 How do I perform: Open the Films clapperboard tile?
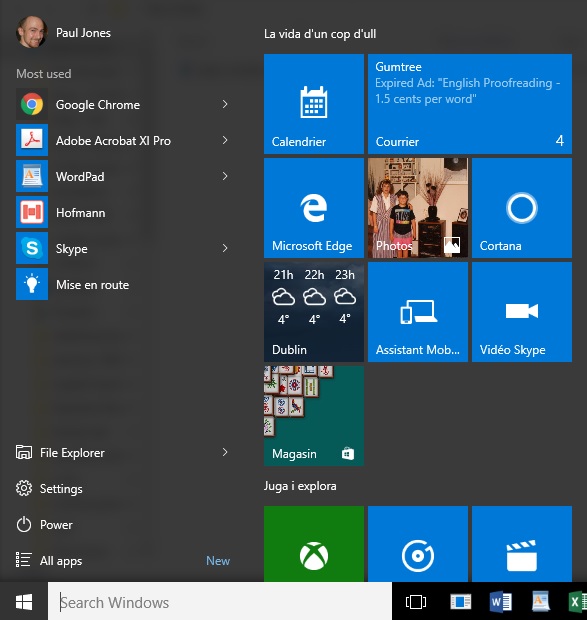pyautogui.click(x=522, y=544)
